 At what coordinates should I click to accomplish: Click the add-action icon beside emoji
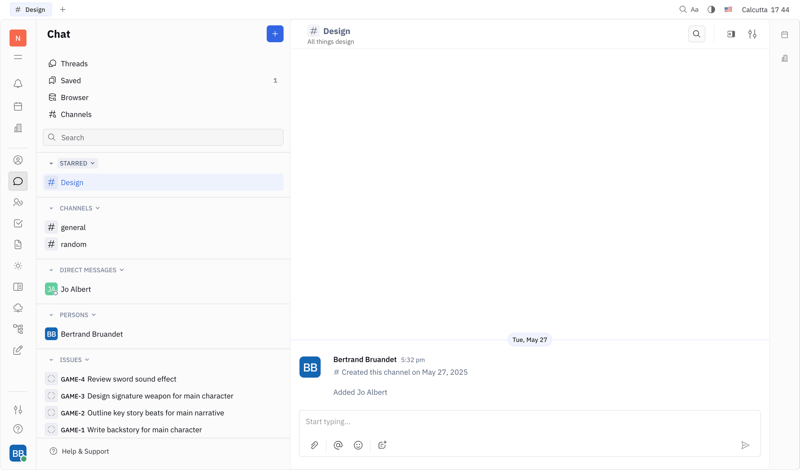[x=382, y=445]
